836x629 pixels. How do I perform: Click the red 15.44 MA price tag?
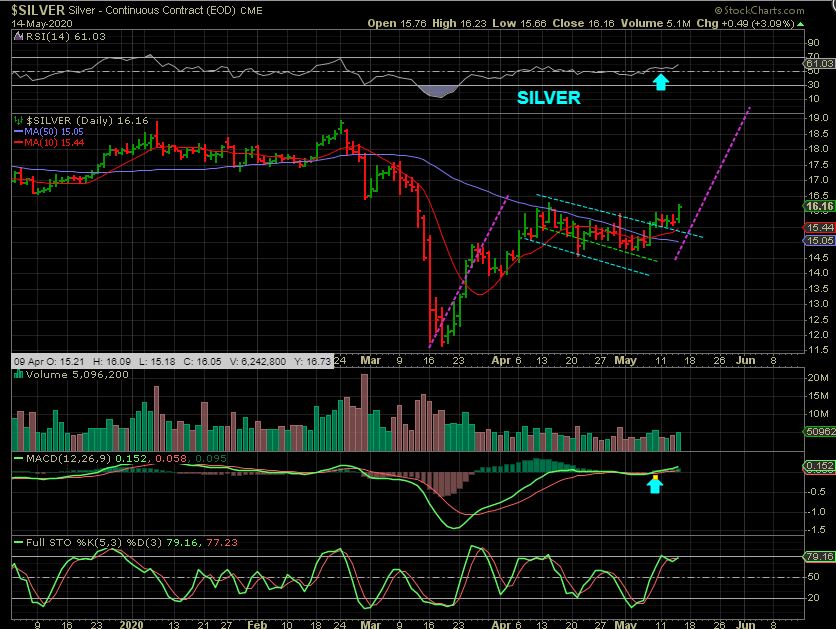tap(818, 228)
